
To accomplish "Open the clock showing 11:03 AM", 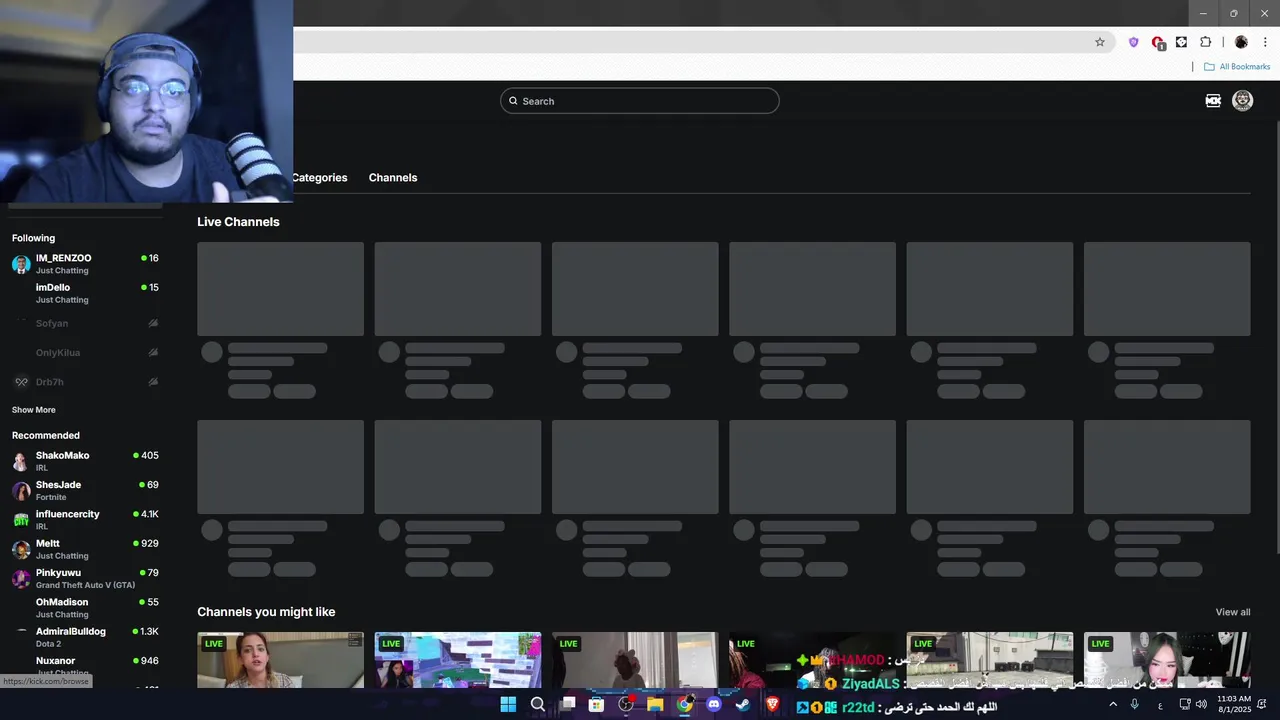I will pos(1235,704).
